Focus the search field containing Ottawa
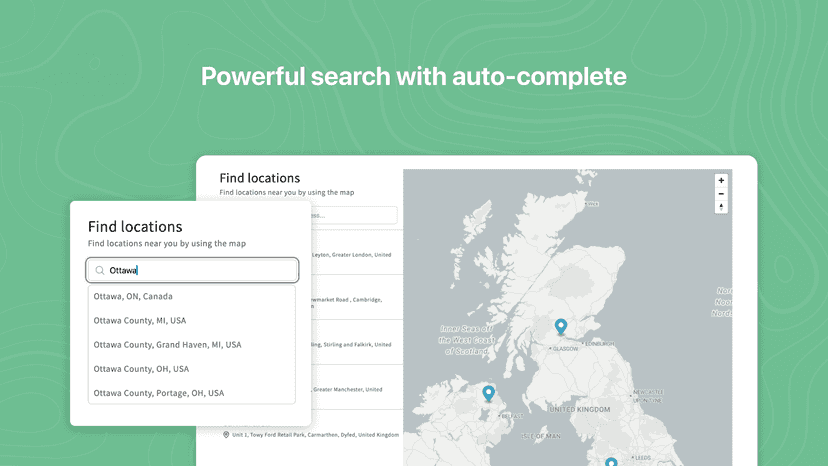Screen dimensions: 828x466 point(192,271)
